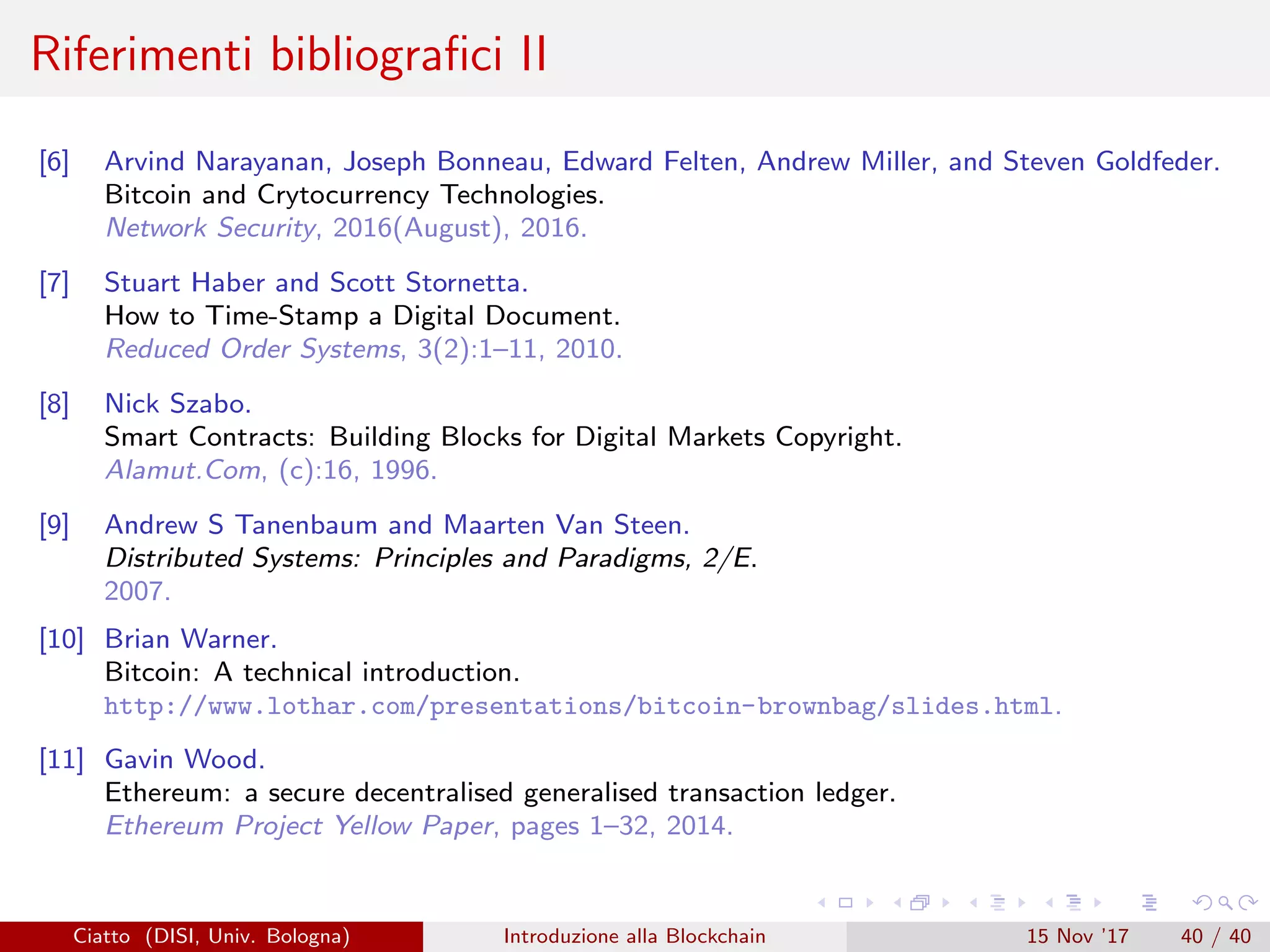Click the footer date '15 Nov '17'
1270x952 pixels.
pos(1078,936)
